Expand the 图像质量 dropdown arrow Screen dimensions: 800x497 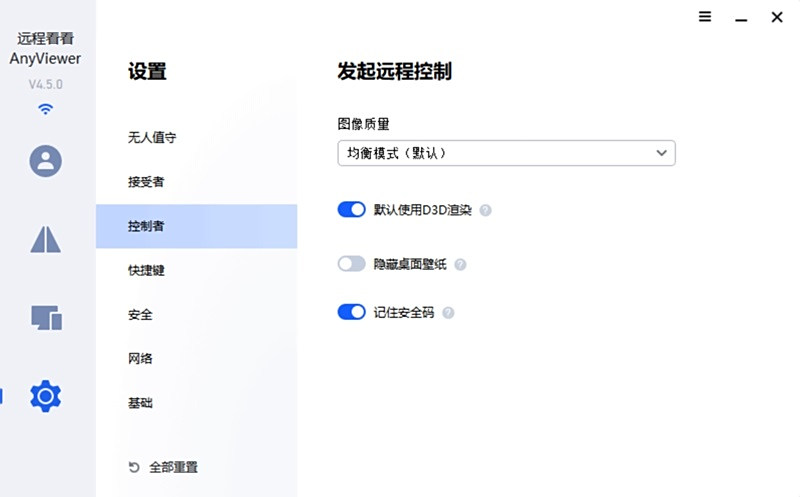pyautogui.click(x=661, y=153)
